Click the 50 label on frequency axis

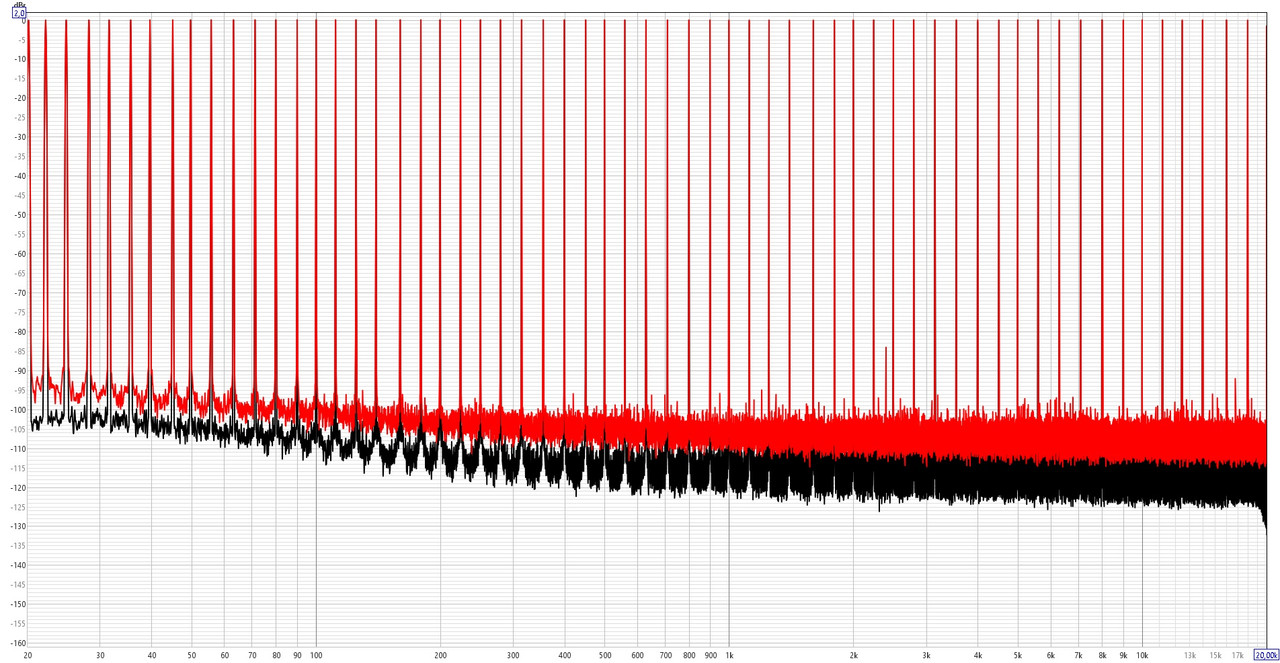(191, 656)
